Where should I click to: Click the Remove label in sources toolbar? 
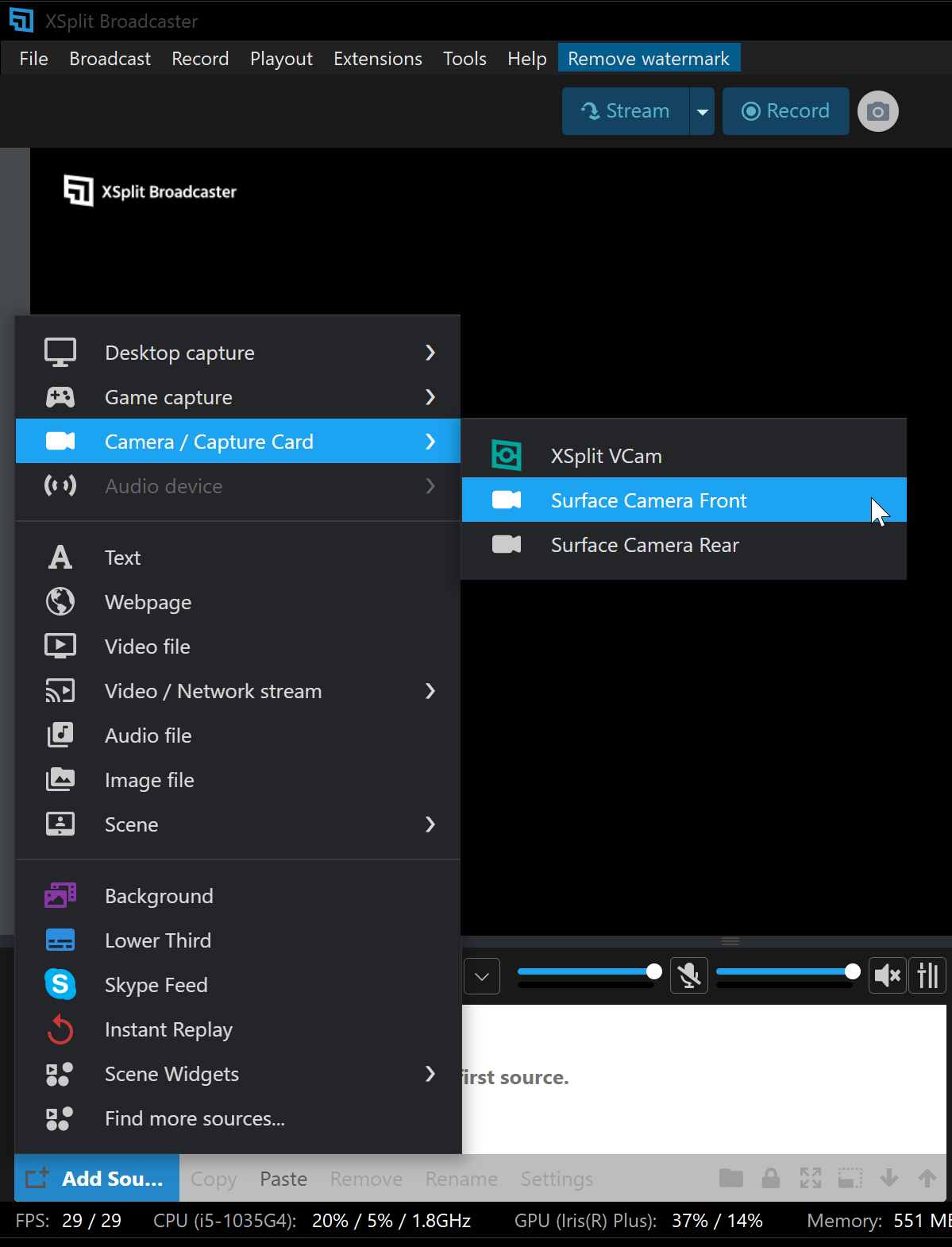click(x=366, y=1179)
